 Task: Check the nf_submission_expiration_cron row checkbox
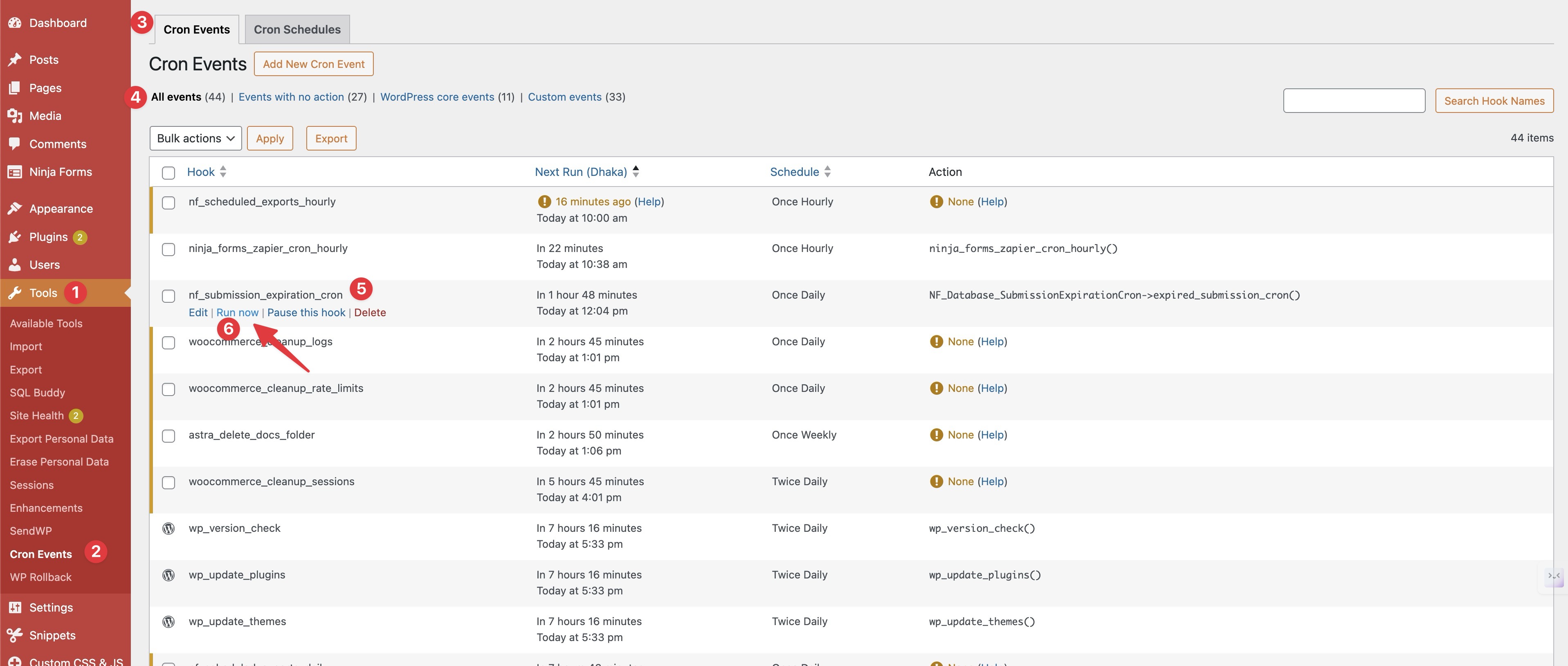click(168, 296)
